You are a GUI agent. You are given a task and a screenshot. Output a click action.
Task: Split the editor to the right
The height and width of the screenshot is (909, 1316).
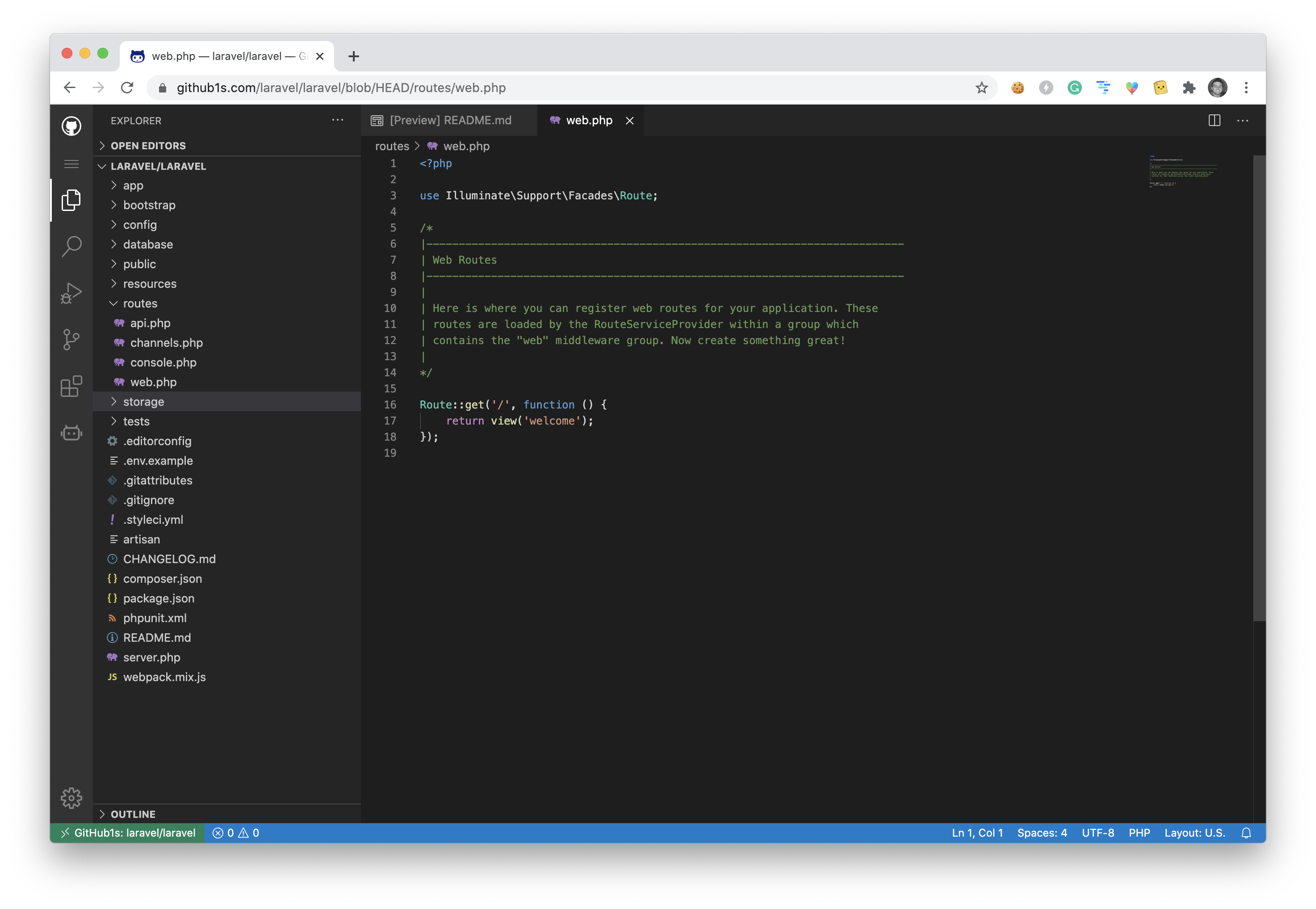click(x=1214, y=120)
